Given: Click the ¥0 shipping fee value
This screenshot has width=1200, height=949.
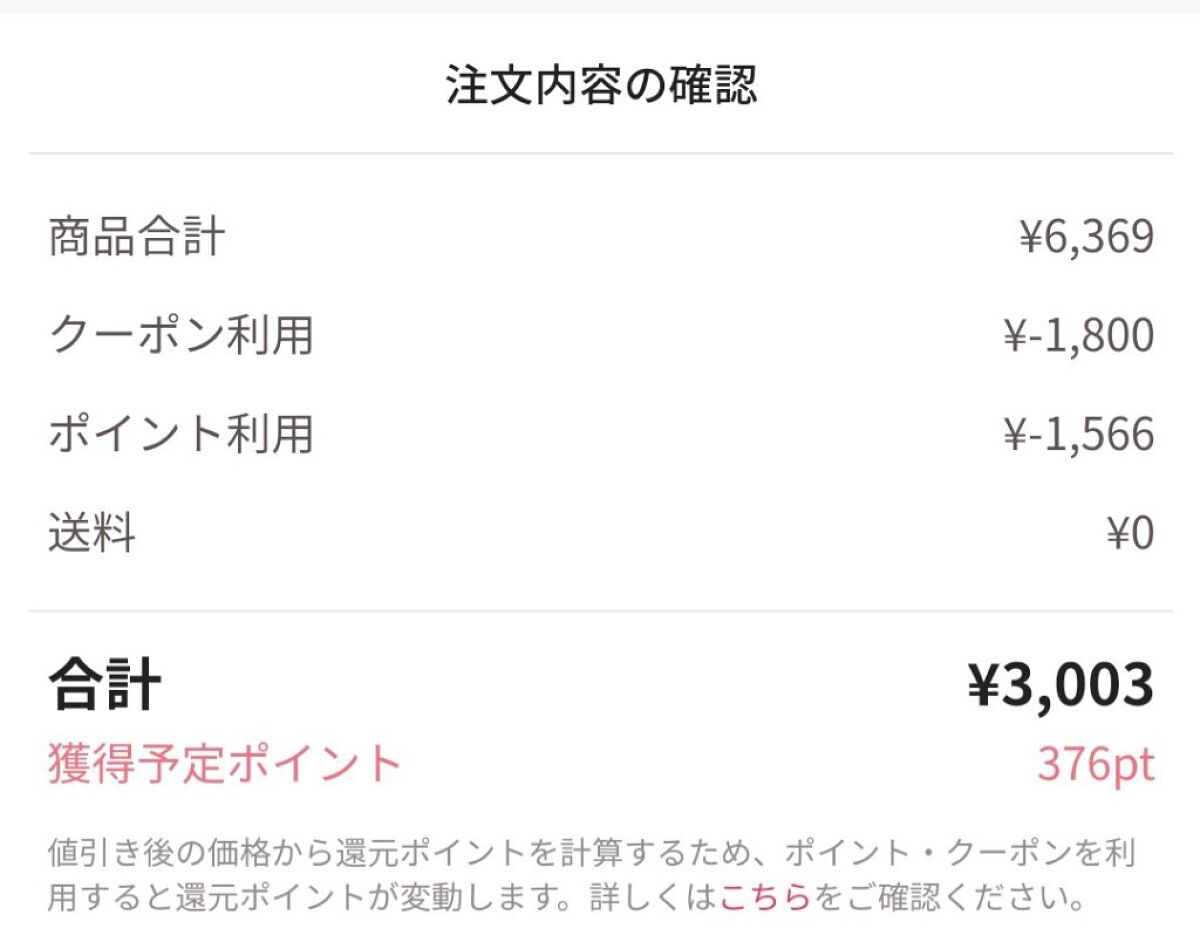Looking at the screenshot, I should 1129,533.
